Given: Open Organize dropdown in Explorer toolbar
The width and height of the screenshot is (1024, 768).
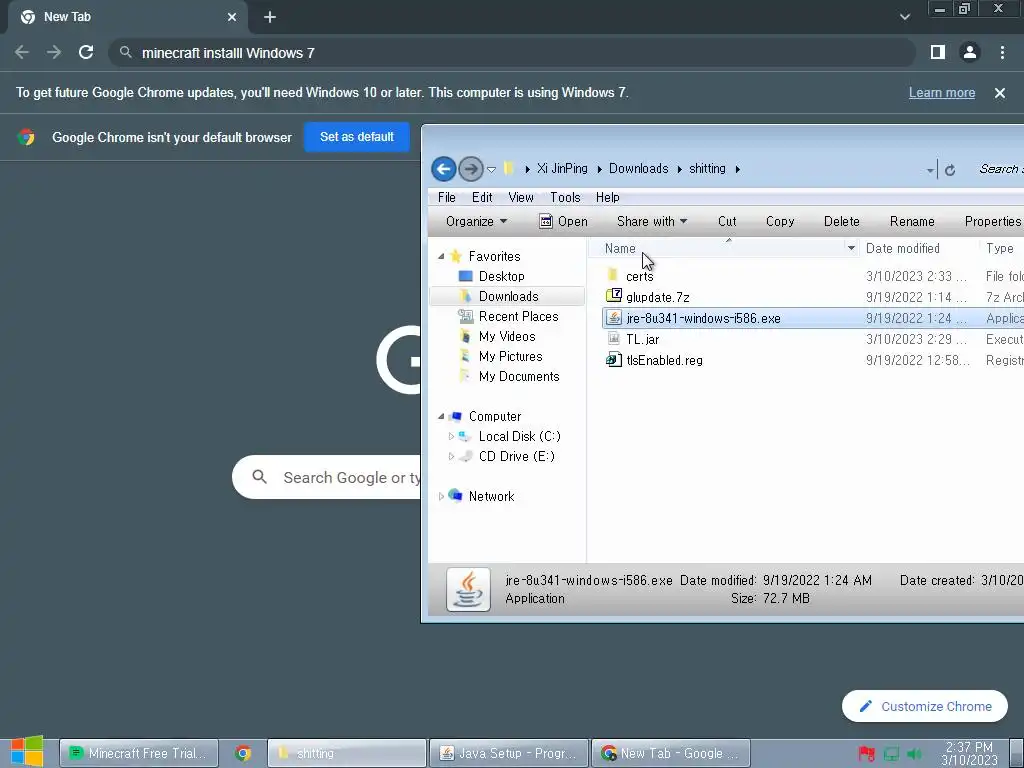Looking at the screenshot, I should coord(476,221).
